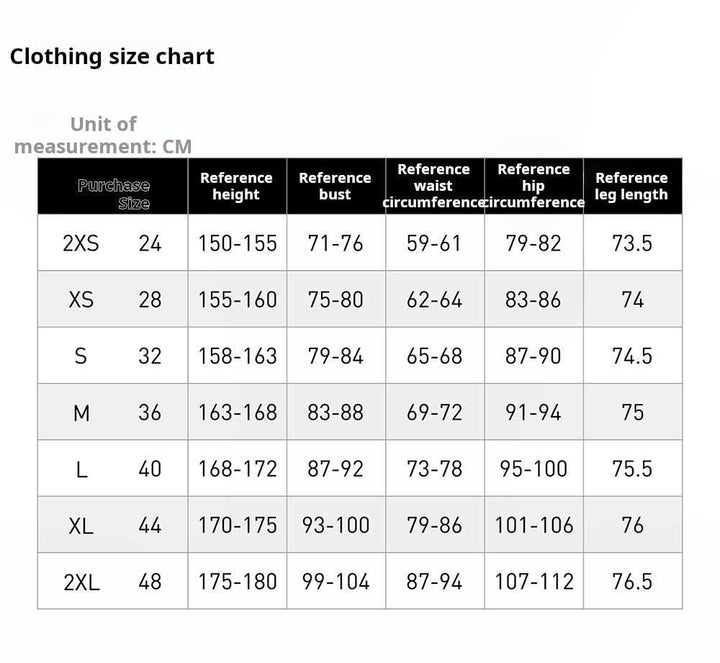This screenshot has height=663, width=720.
Task: Click the Reference bust column header
Action: point(335,186)
